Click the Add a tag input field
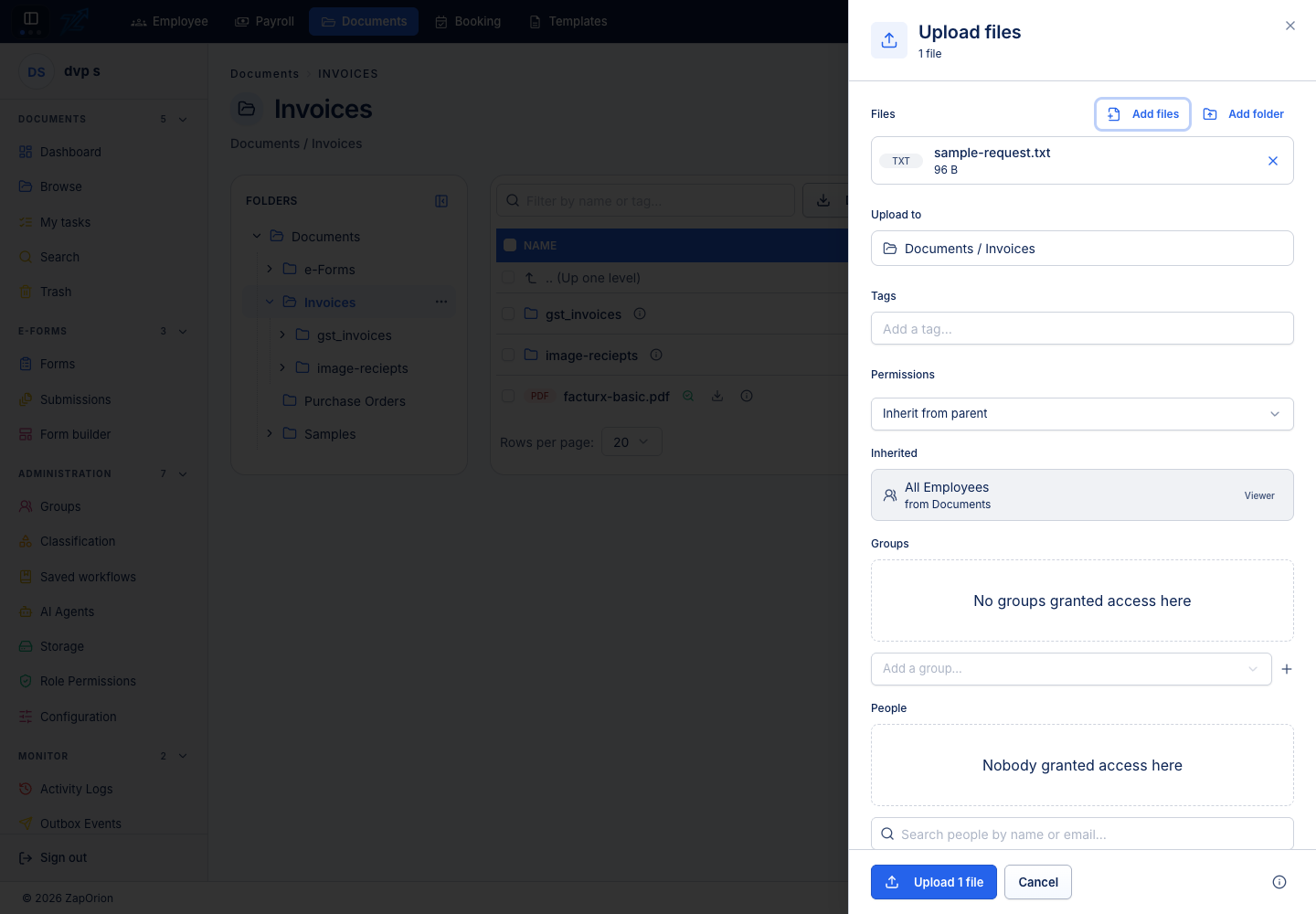This screenshot has height=914, width=1316. tap(1082, 329)
